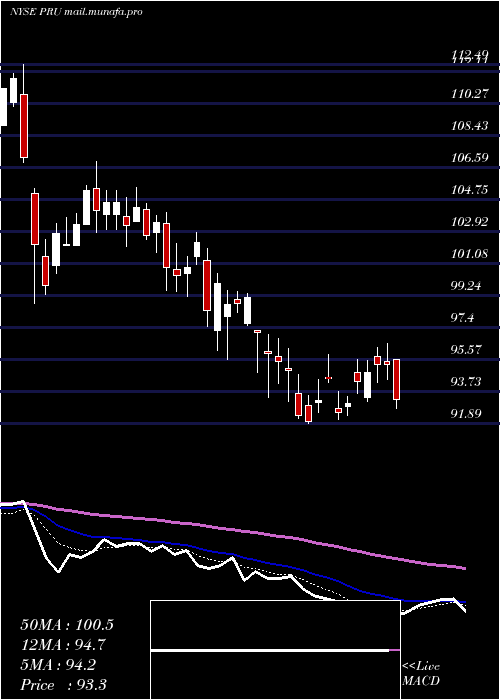Click the Price : 93.3 reading
Image resolution: width=500 pixels, height=700 pixels.
[x=63, y=685]
